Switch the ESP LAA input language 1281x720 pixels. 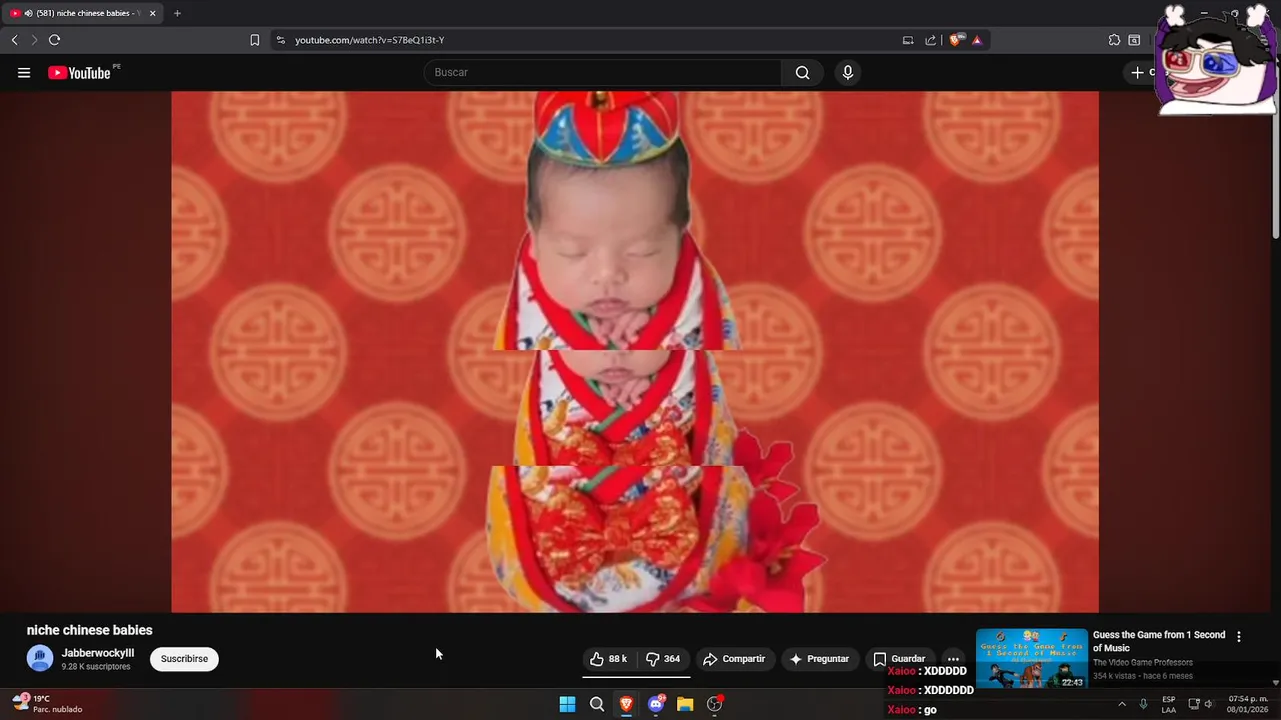[x=1168, y=704]
